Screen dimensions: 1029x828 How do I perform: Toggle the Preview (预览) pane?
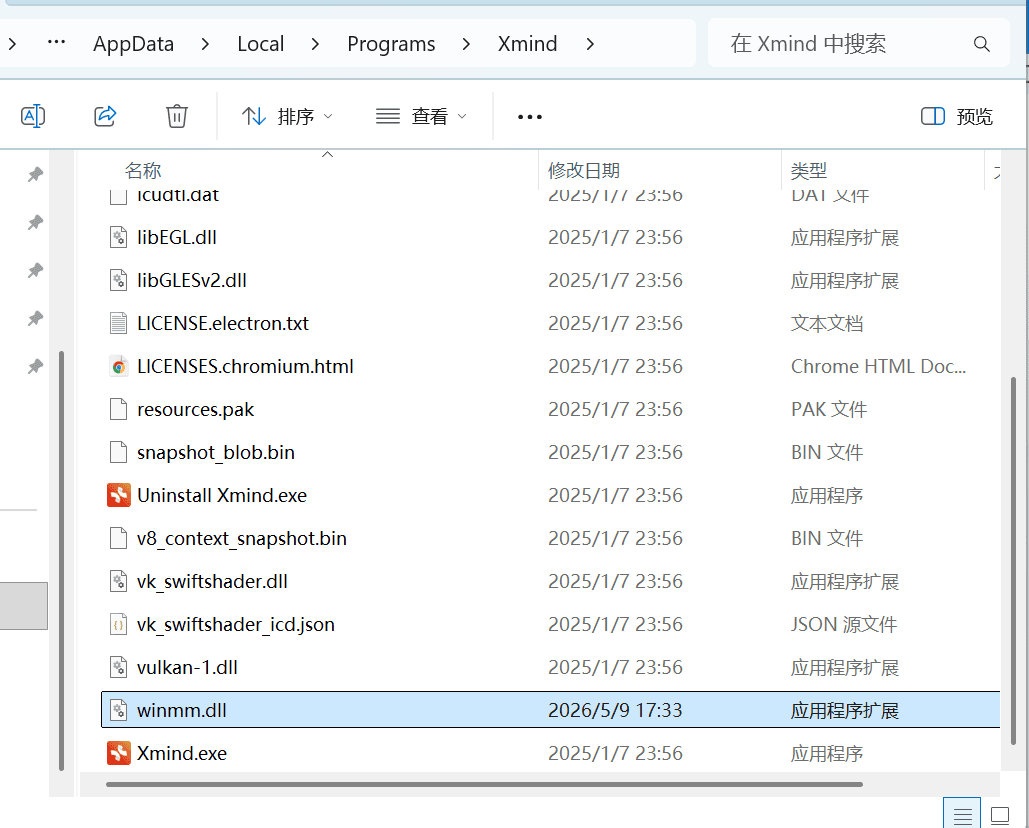click(x=957, y=117)
